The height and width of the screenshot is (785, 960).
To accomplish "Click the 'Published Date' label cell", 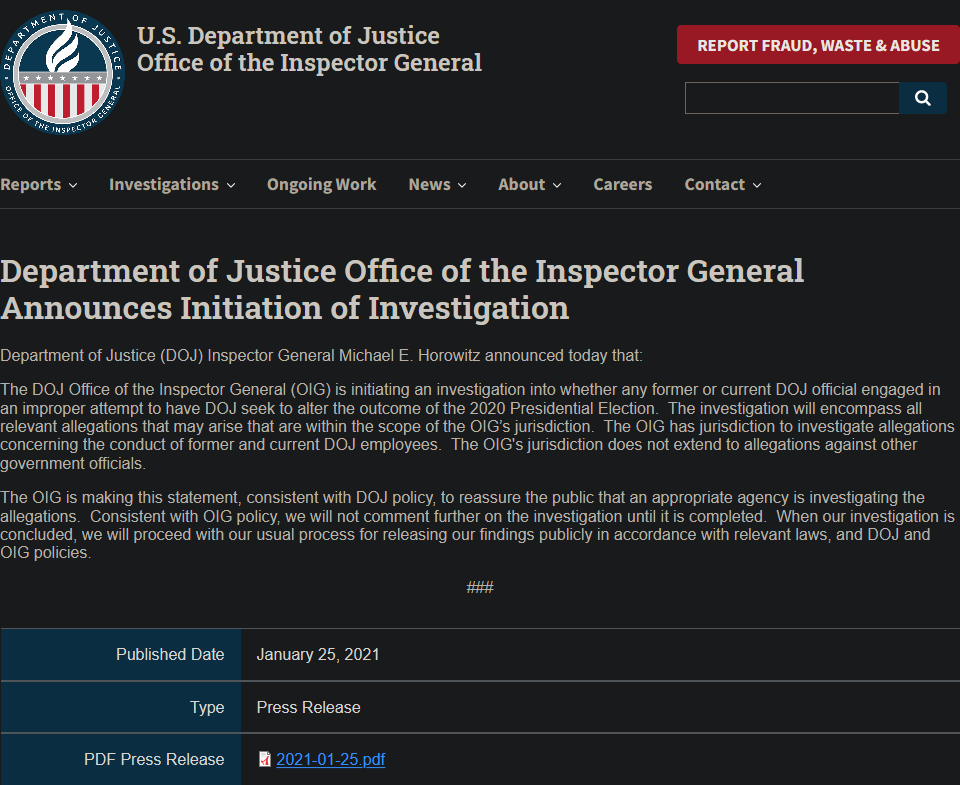I will coord(121,655).
